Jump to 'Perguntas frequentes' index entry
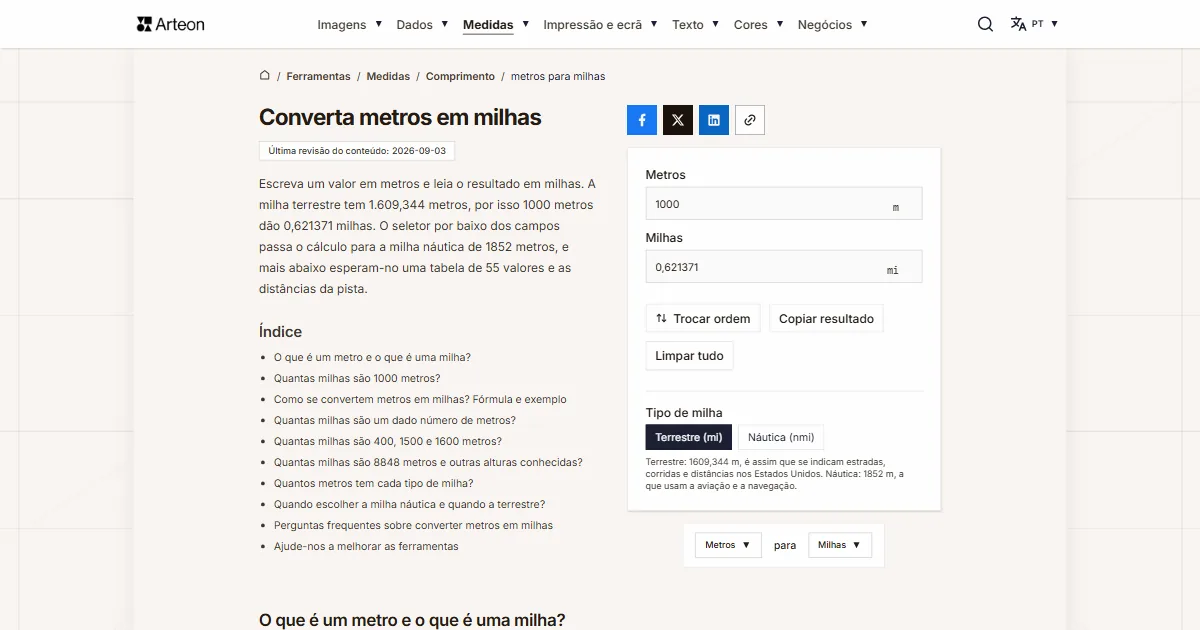This screenshot has width=1200, height=630. point(413,525)
